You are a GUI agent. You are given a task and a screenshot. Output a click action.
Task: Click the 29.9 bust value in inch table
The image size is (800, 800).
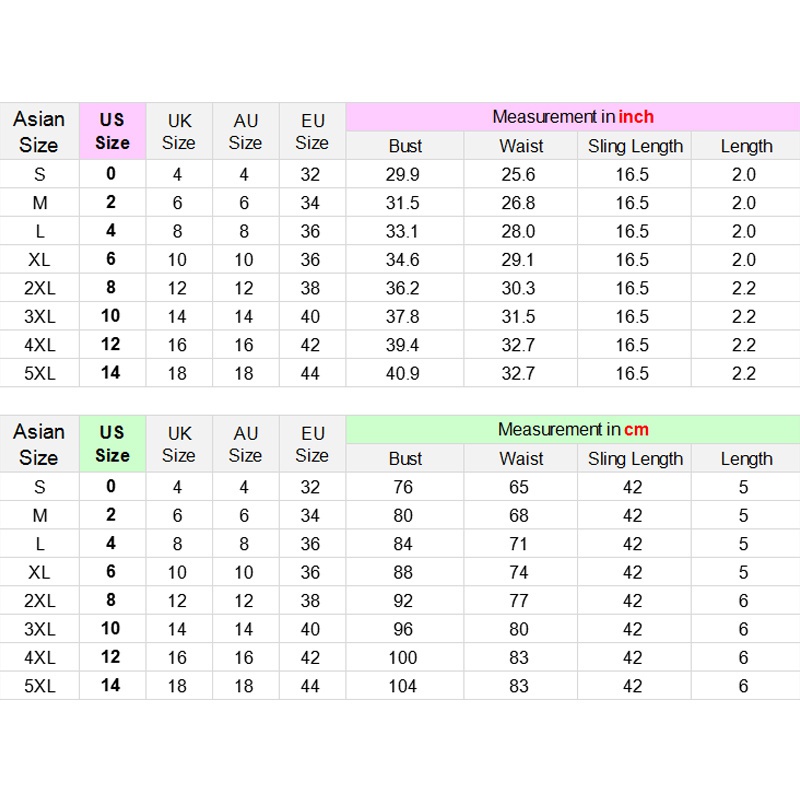pyautogui.click(x=403, y=174)
